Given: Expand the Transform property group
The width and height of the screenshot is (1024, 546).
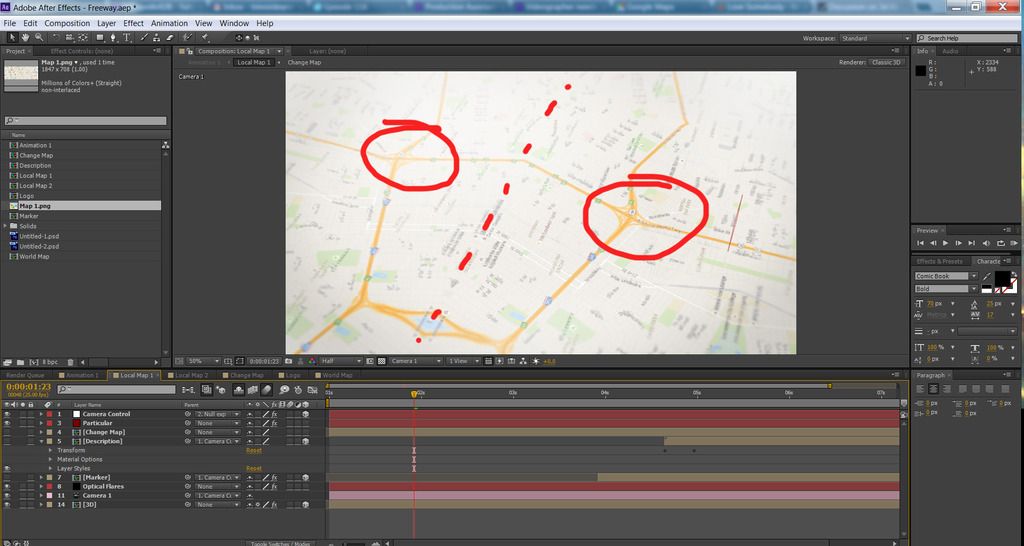Looking at the screenshot, I should pyautogui.click(x=51, y=450).
